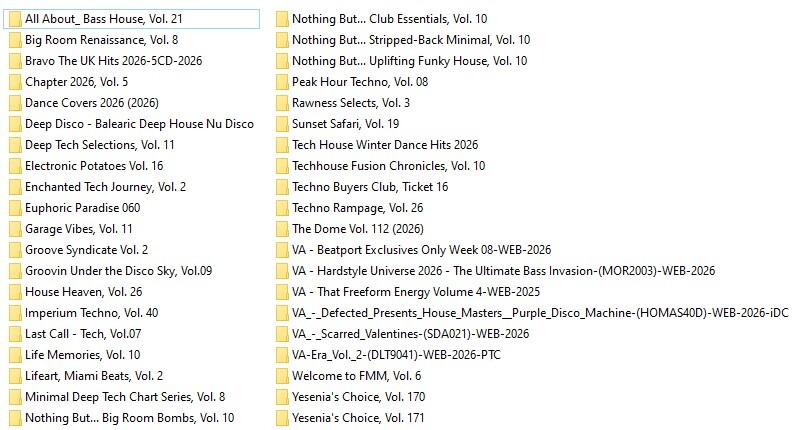Click folder icon of Nothing But... Uplifting Funky House
Image resolution: width=812 pixels, height=430 pixels.
pos(282,61)
